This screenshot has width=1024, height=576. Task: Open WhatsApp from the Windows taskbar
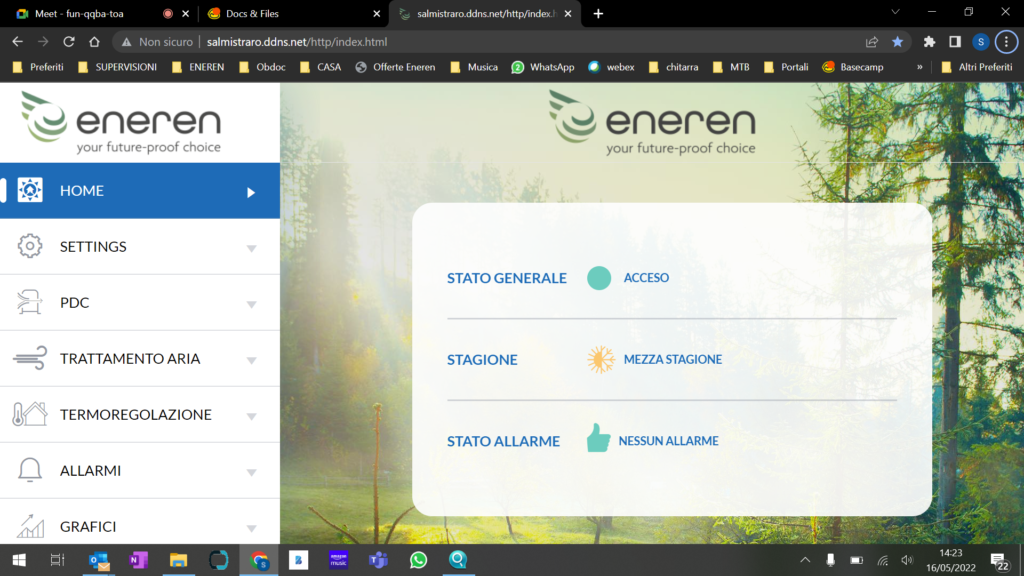pyautogui.click(x=418, y=560)
